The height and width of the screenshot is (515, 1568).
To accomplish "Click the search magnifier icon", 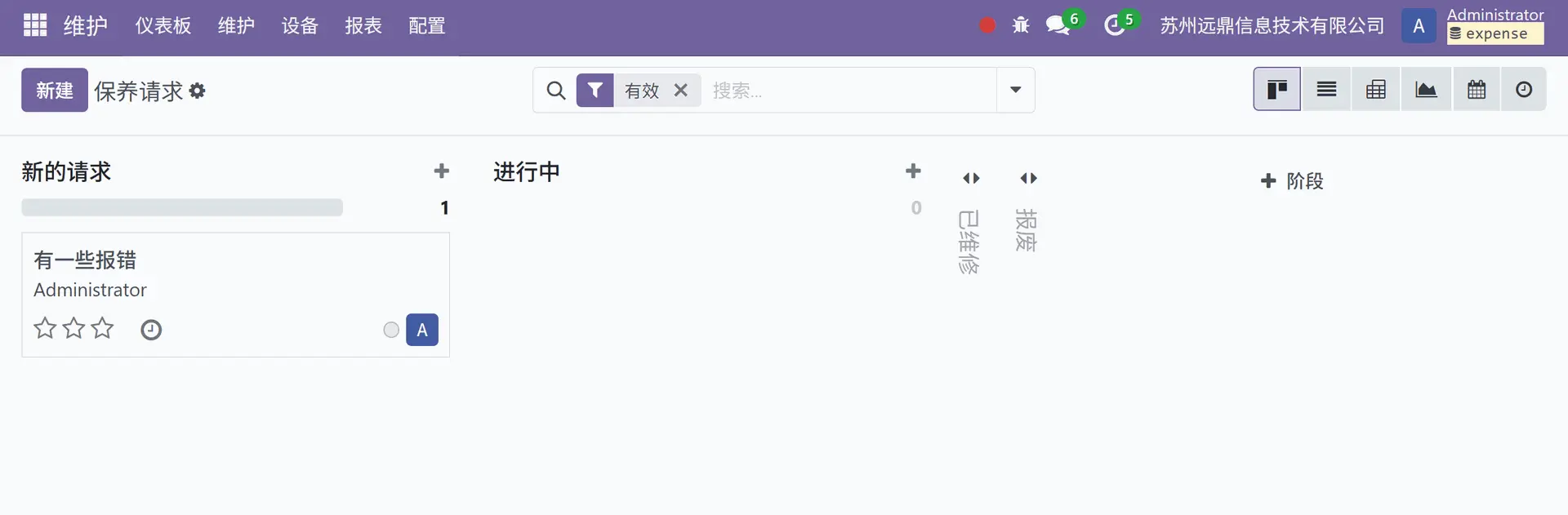I will click(555, 90).
